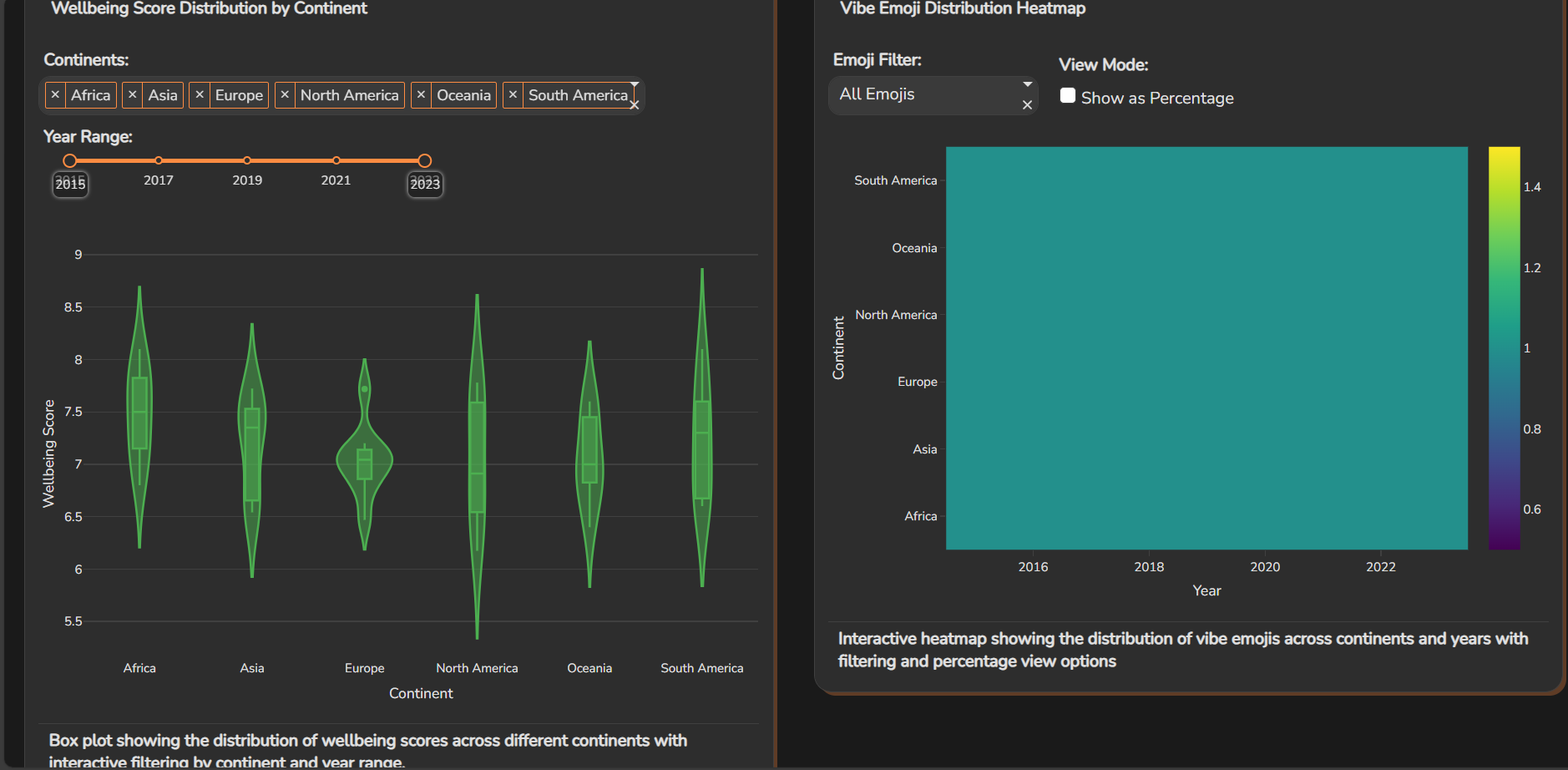Toggle Show as Percentage checkbox off
Image resolution: width=1568 pixels, height=770 pixels.
point(1067,96)
